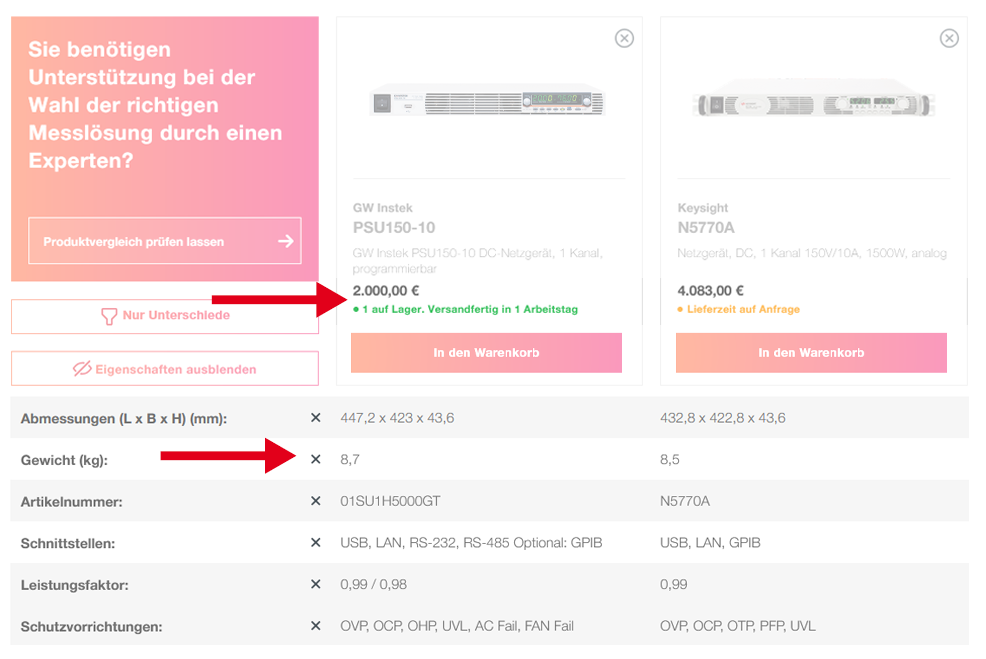Click the Produktvergleich prüfen lassen button
Image resolution: width=986 pixels, height=659 pixels.
point(165,241)
